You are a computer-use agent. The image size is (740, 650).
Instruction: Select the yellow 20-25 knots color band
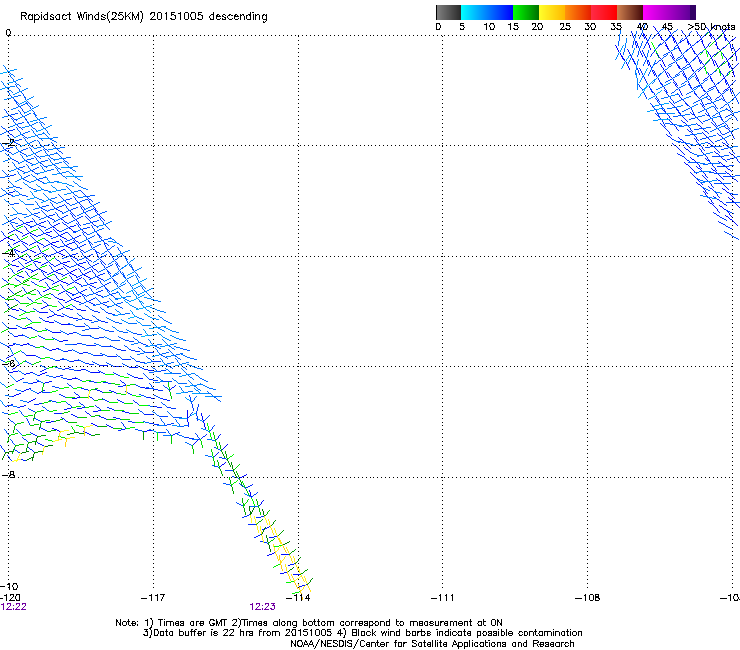(552, 12)
